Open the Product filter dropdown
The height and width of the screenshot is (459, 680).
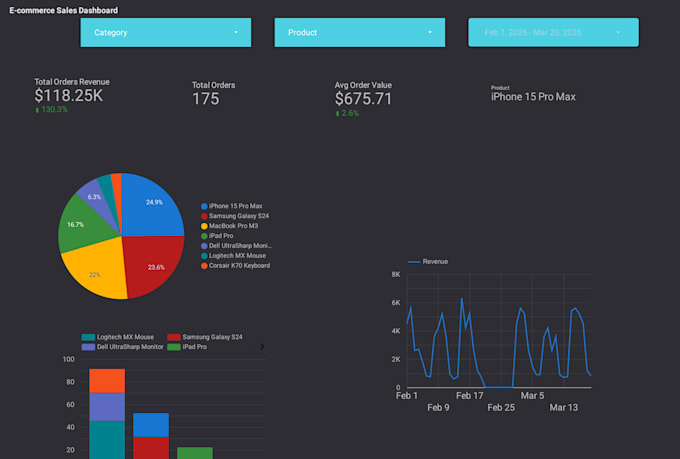pos(360,33)
